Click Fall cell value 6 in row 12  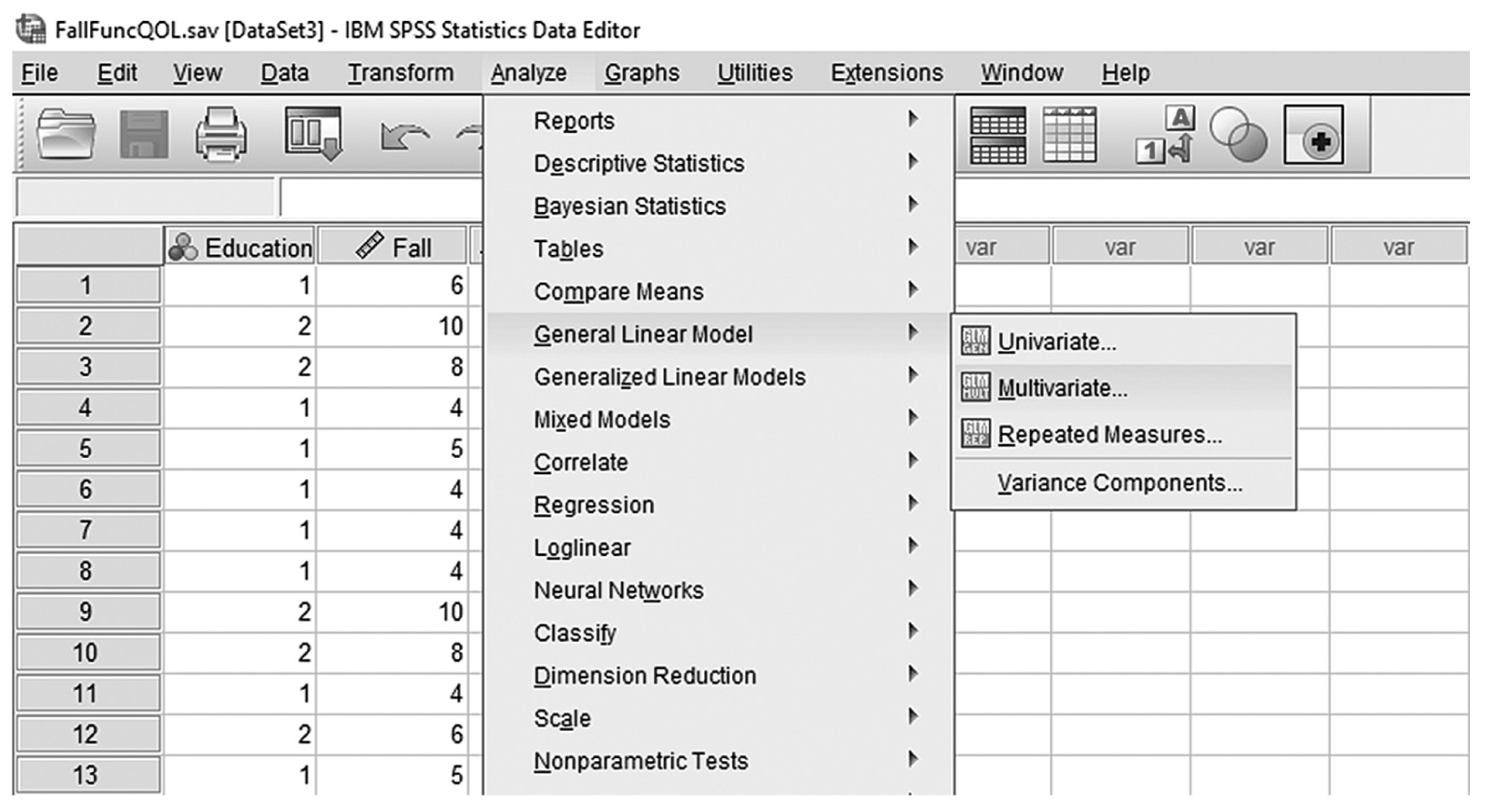393,734
